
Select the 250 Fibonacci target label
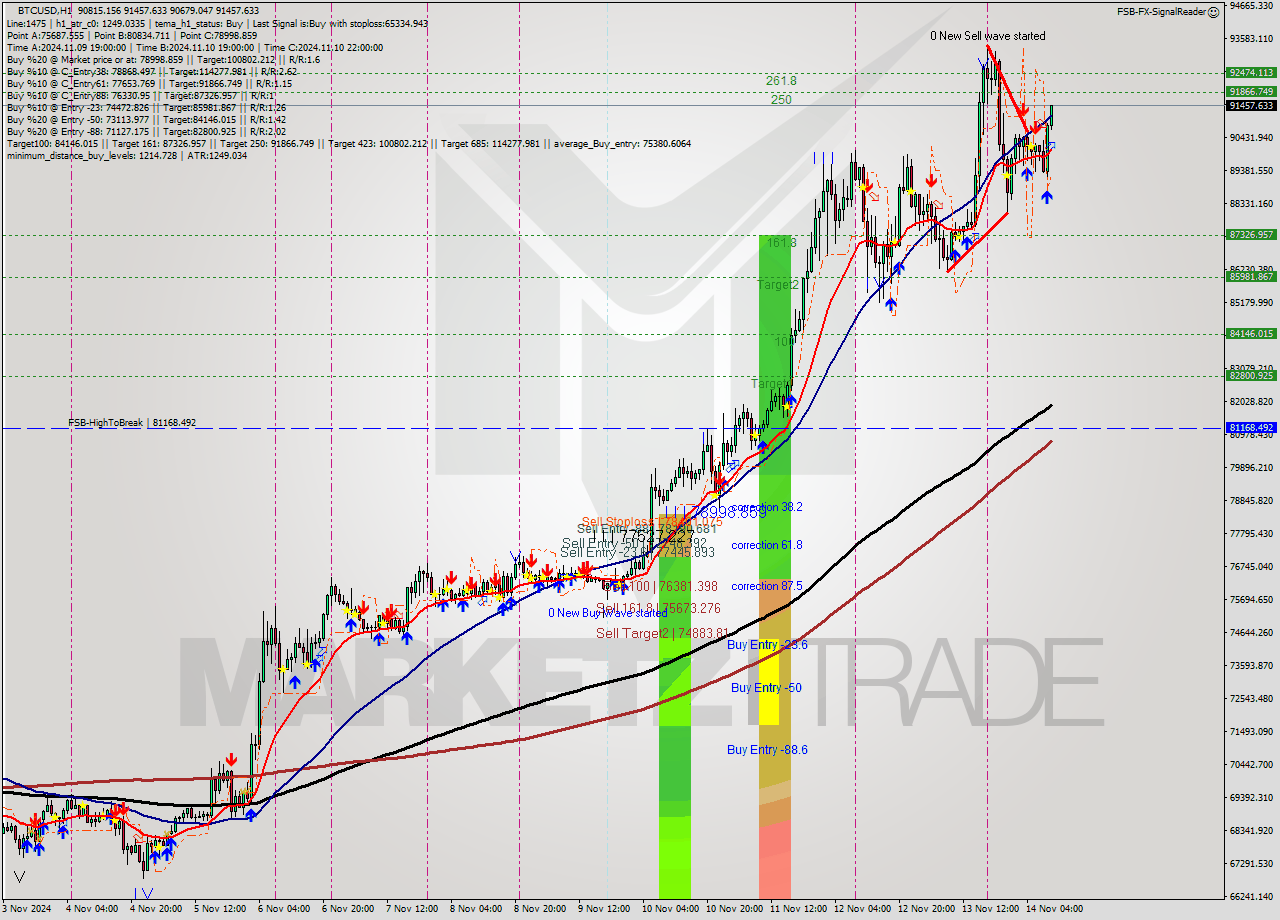[x=781, y=100]
